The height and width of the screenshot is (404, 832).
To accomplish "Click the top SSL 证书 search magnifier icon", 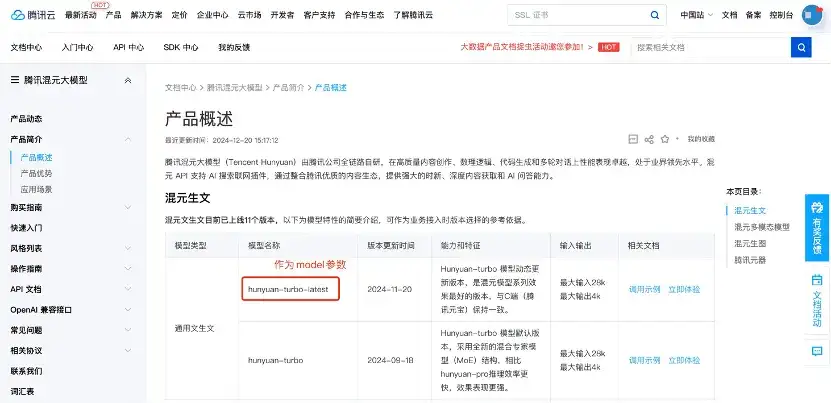I will (x=655, y=15).
